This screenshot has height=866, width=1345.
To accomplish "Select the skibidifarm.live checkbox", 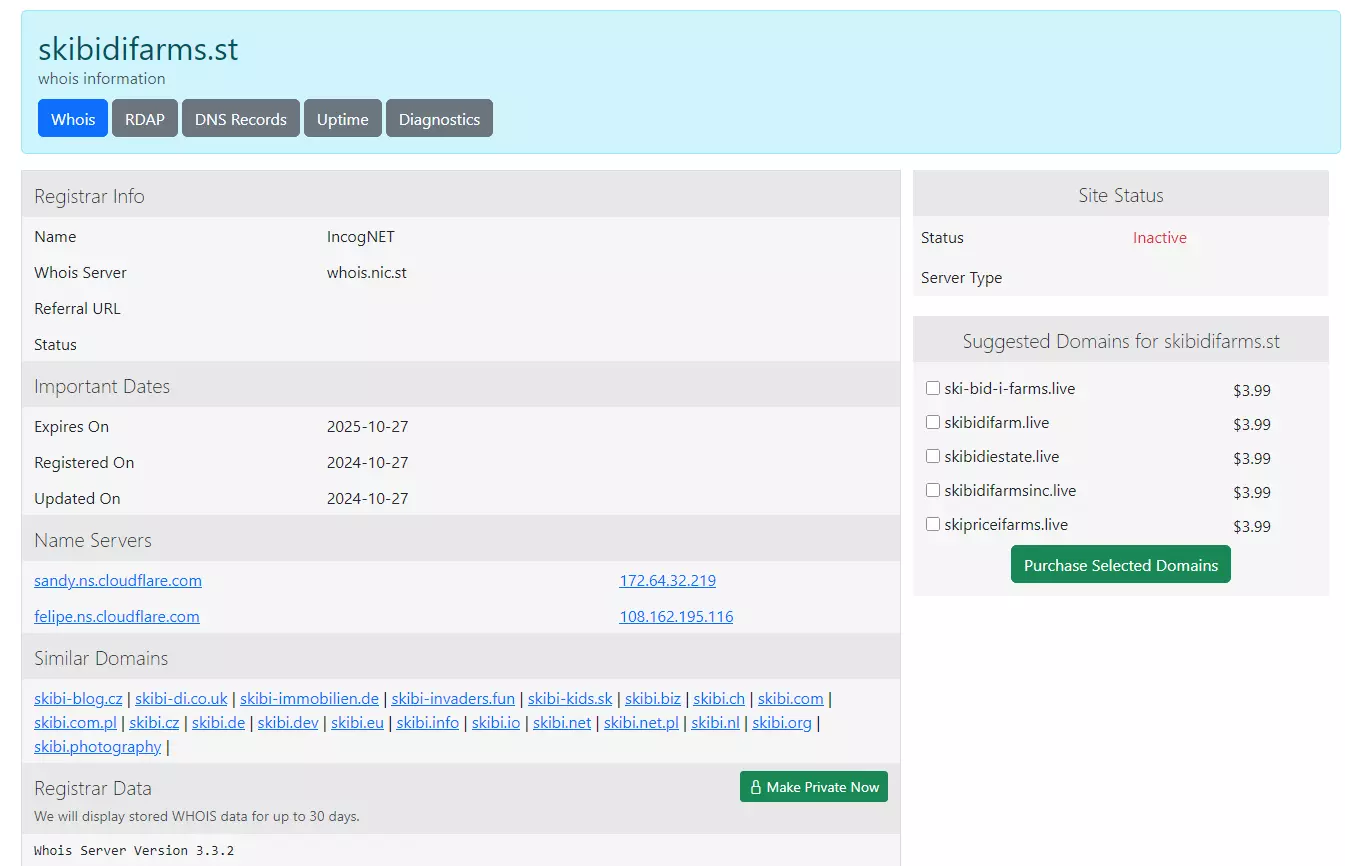I will coord(933,422).
